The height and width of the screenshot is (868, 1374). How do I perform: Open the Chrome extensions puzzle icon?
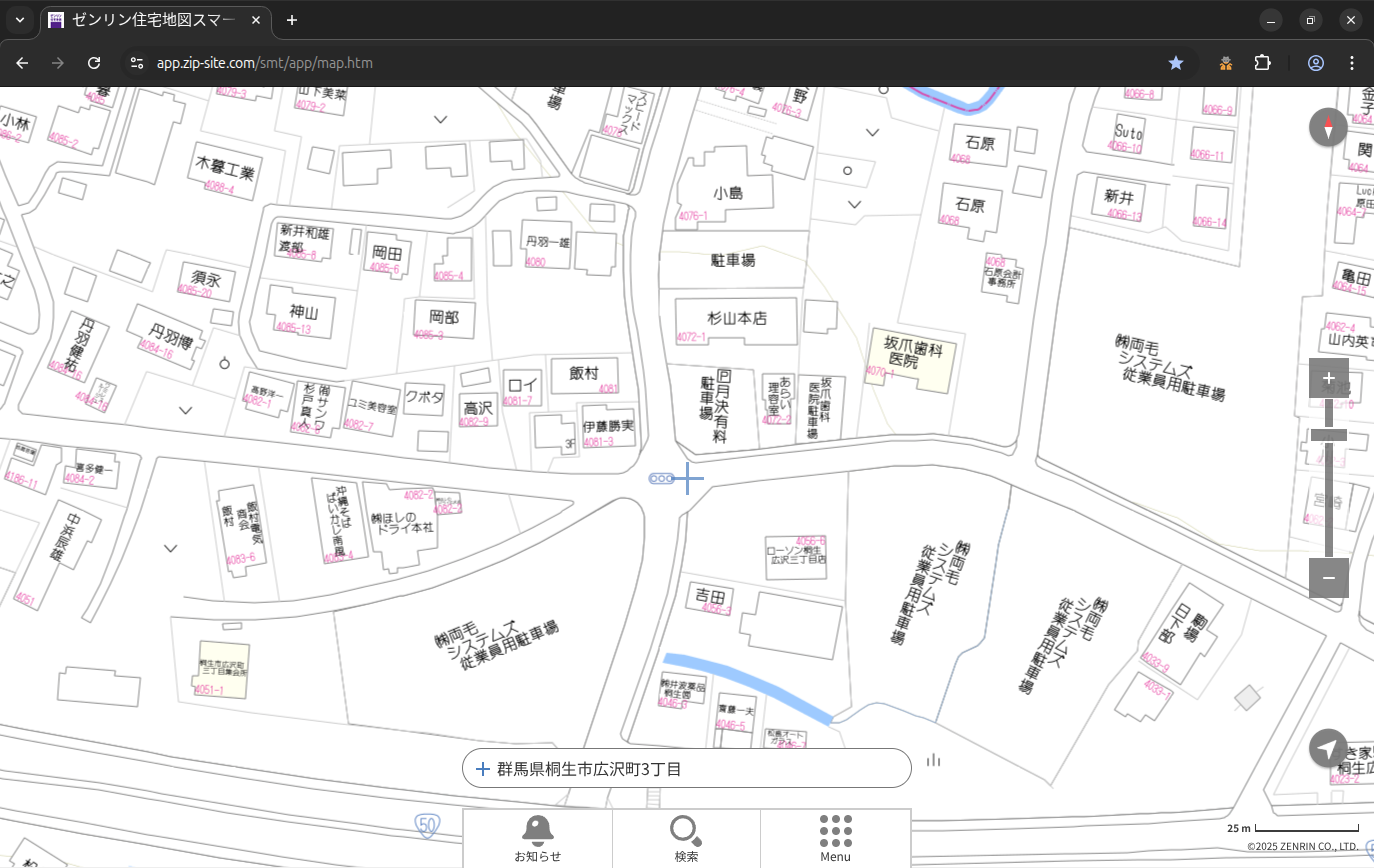pos(1262,63)
